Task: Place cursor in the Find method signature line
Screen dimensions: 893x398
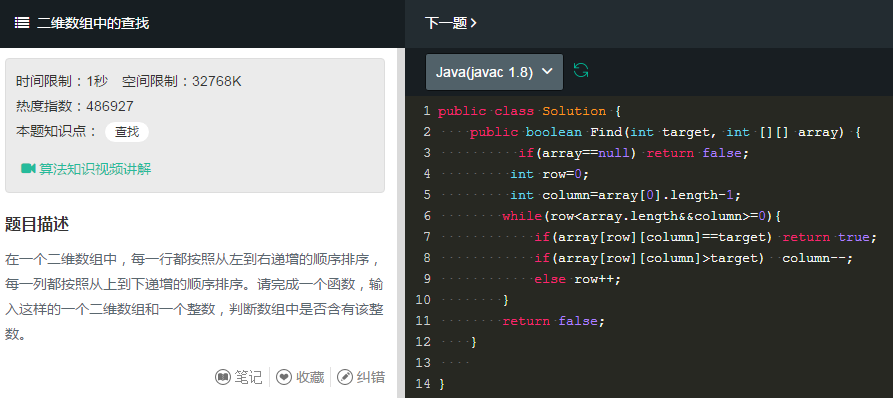Action: 665,133
